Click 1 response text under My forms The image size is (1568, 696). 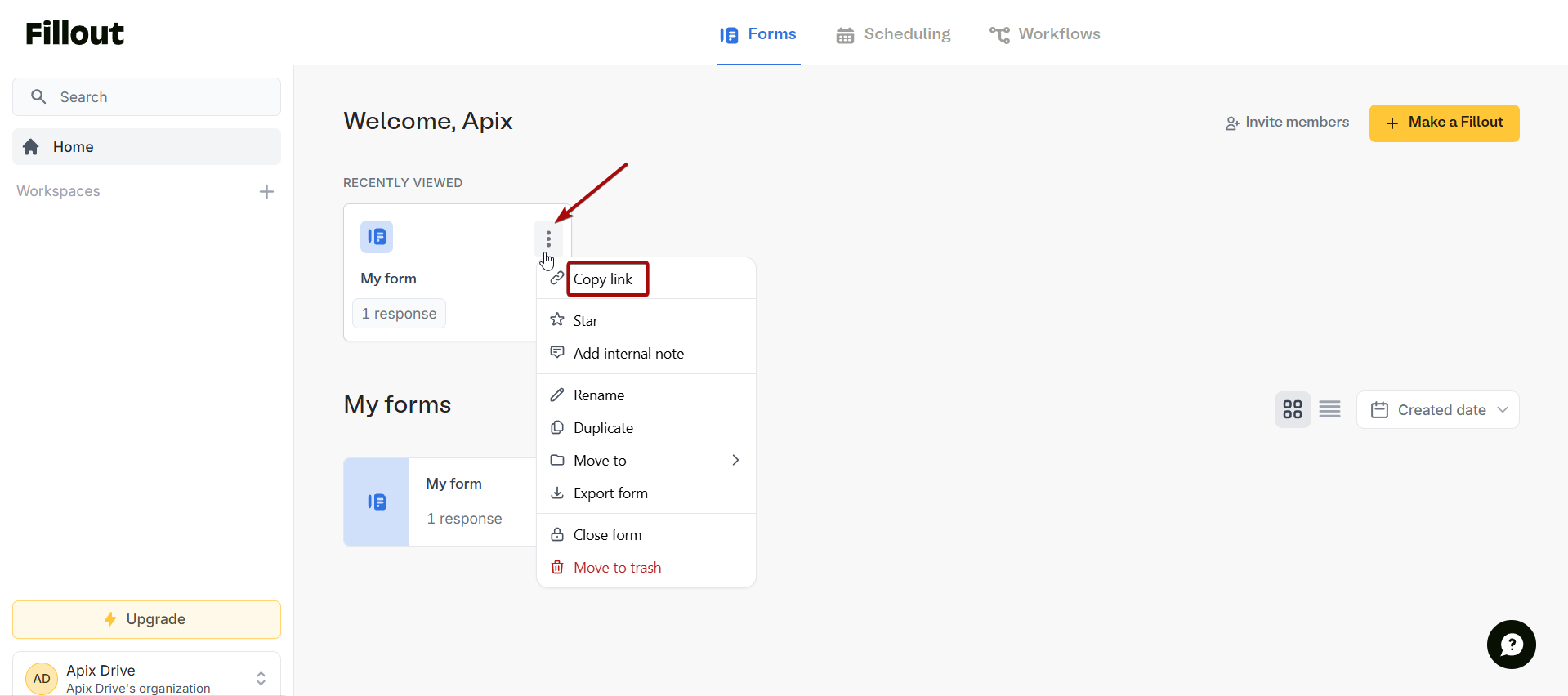pos(464,519)
